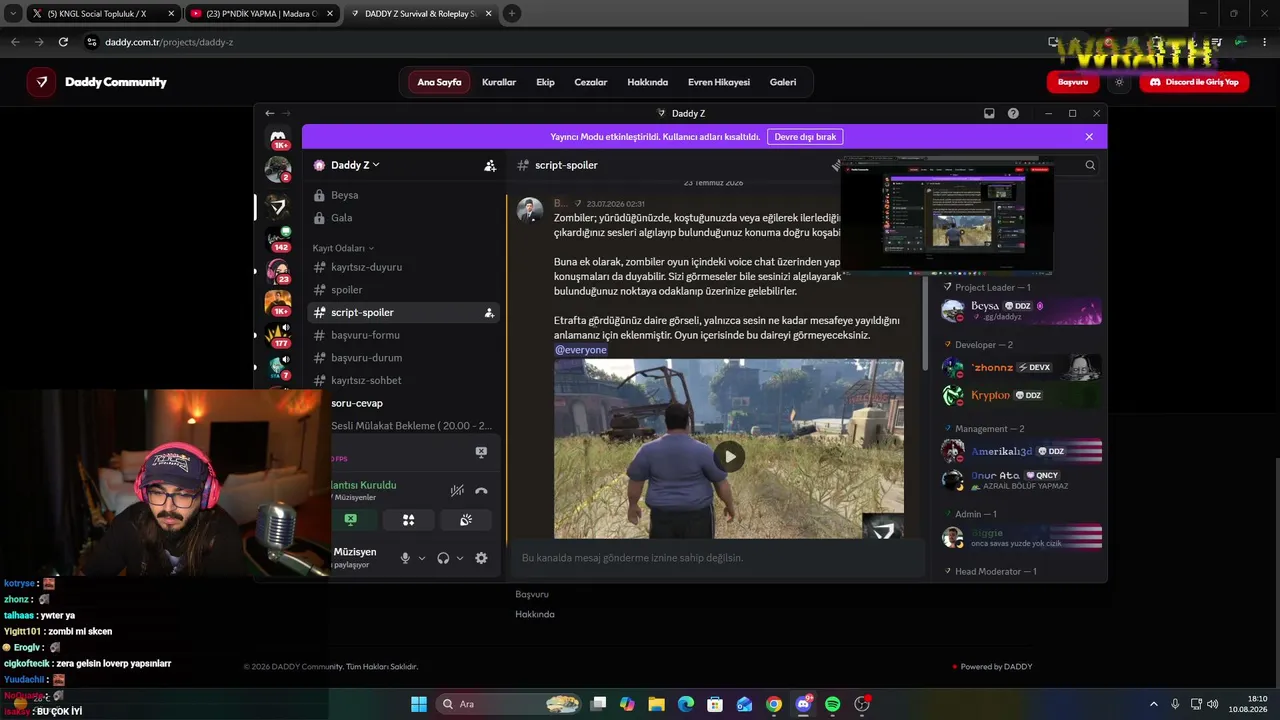The height and width of the screenshot is (720, 1280).
Task: Select the script-spoiler channel
Action: pos(403,313)
